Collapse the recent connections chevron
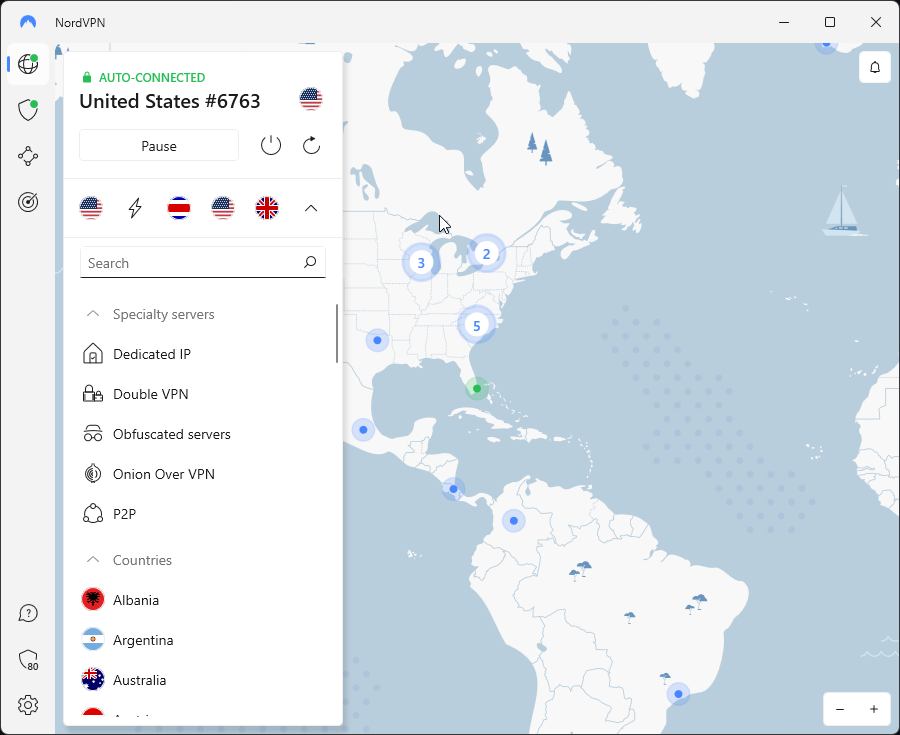900x735 pixels. pyautogui.click(x=311, y=208)
